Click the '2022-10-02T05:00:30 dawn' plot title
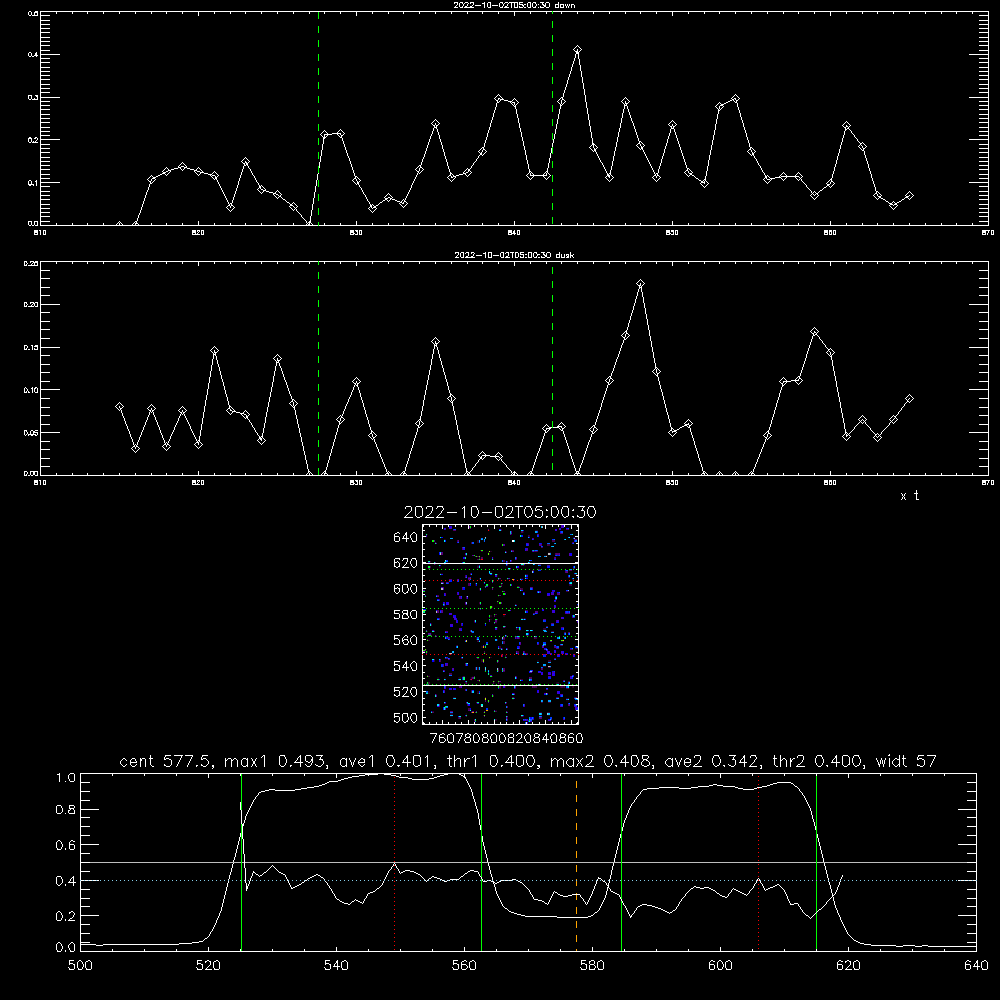The width and height of the screenshot is (1000, 1000). [x=514, y=5]
